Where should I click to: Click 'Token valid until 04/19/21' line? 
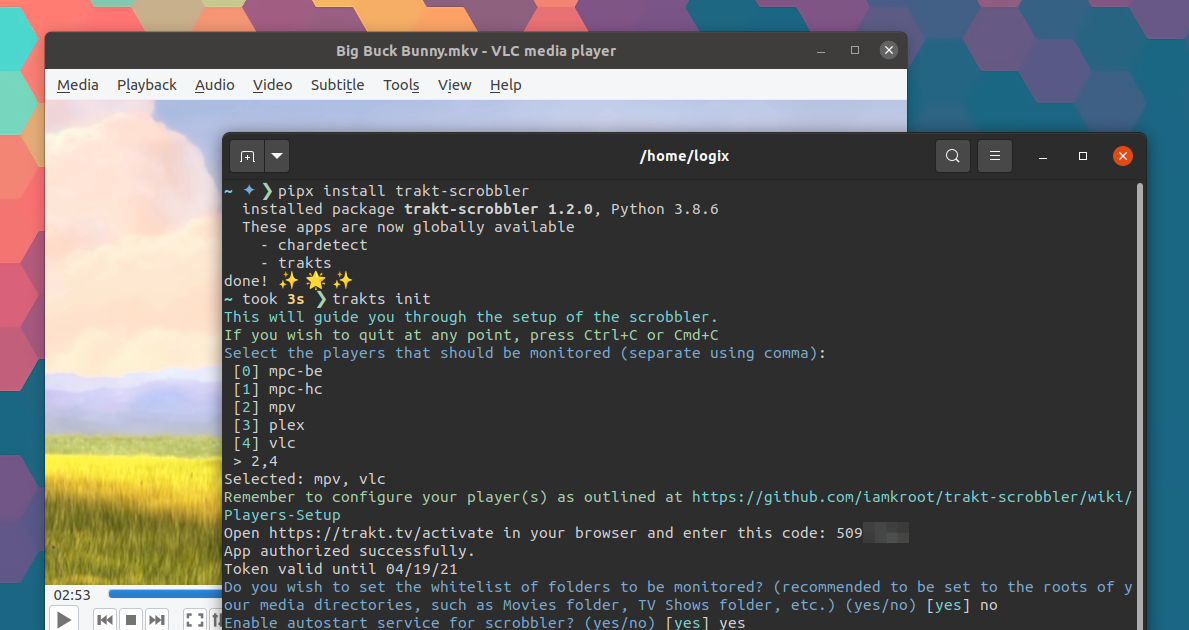point(340,569)
